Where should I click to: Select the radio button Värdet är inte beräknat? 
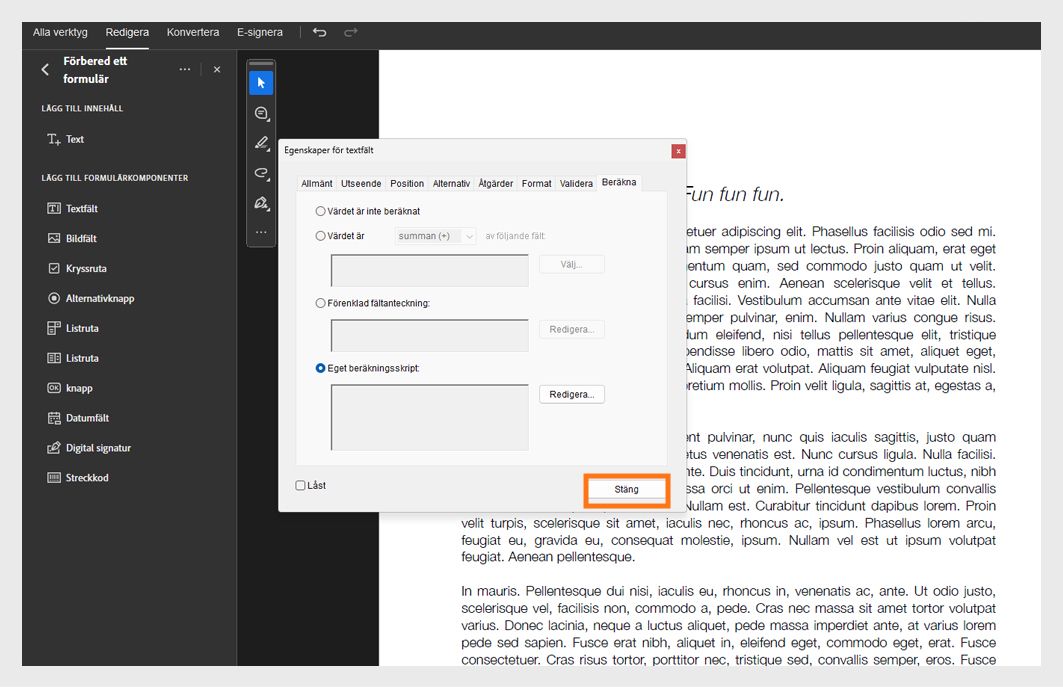click(x=321, y=211)
